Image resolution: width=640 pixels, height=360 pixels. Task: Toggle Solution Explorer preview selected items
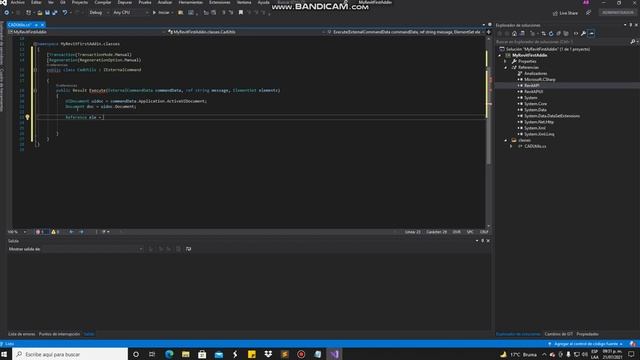pyautogui.click(x=591, y=33)
